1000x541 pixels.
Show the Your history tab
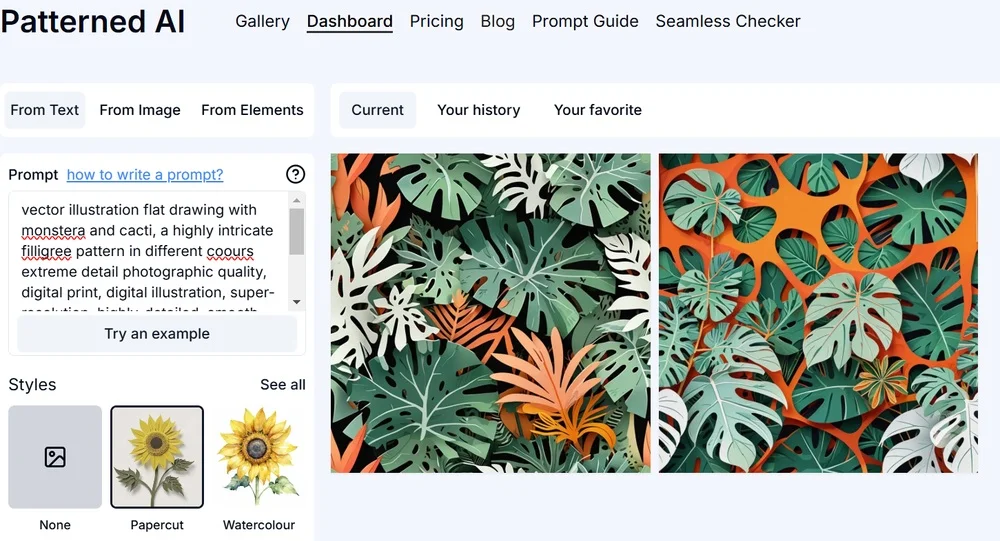coord(479,110)
